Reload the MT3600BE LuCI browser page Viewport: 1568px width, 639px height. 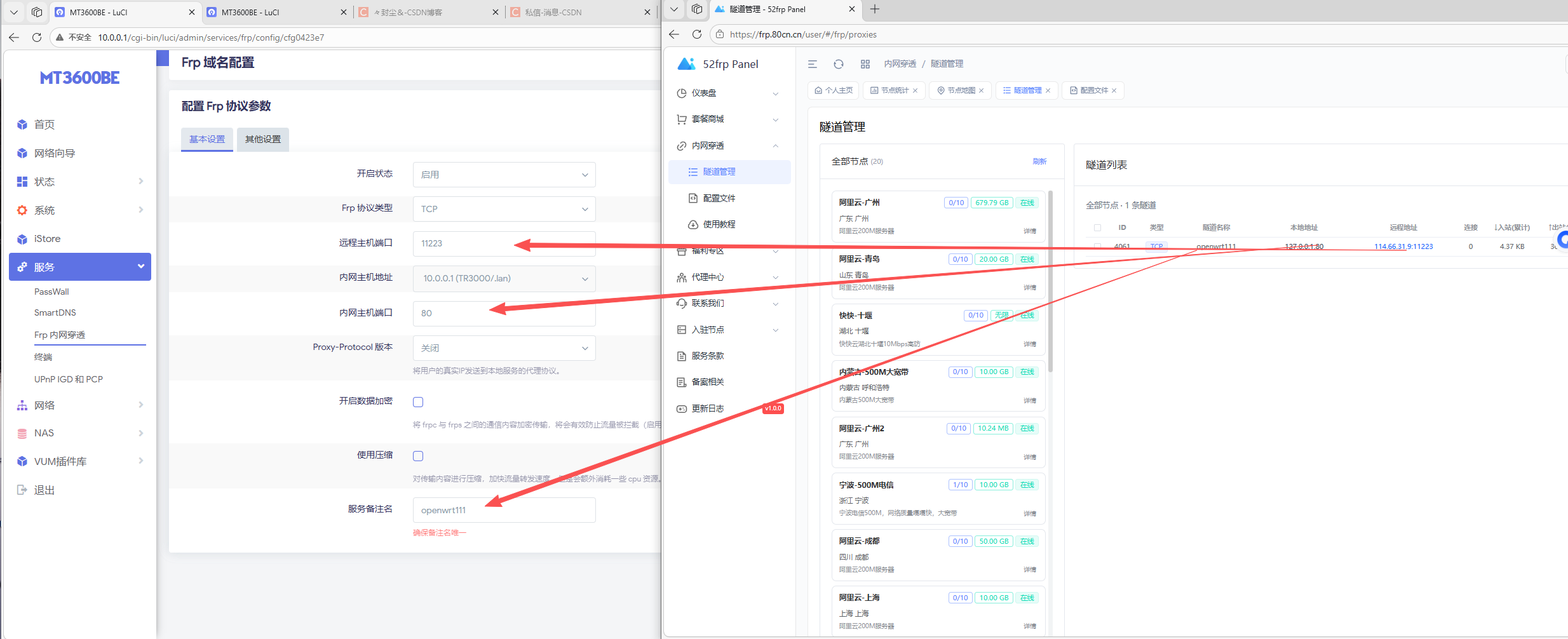pos(37,37)
